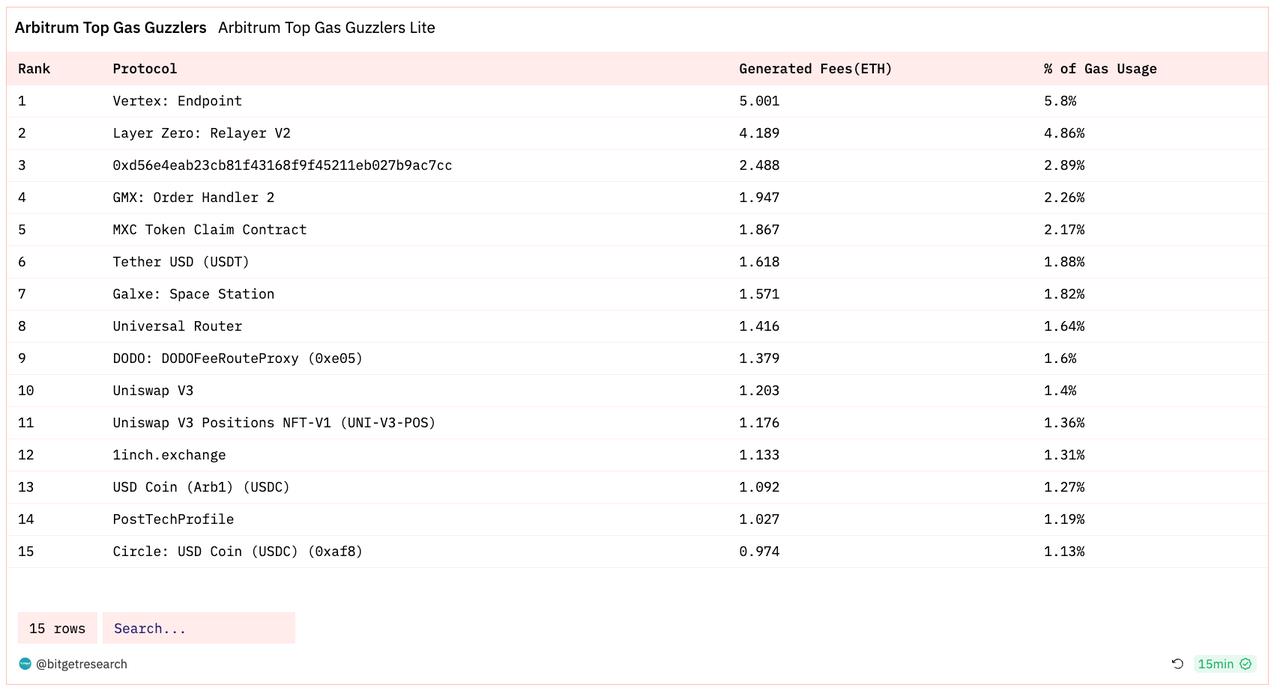Click the 1.416 generated fees value
The height and width of the screenshot is (693, 1280).
759,326
